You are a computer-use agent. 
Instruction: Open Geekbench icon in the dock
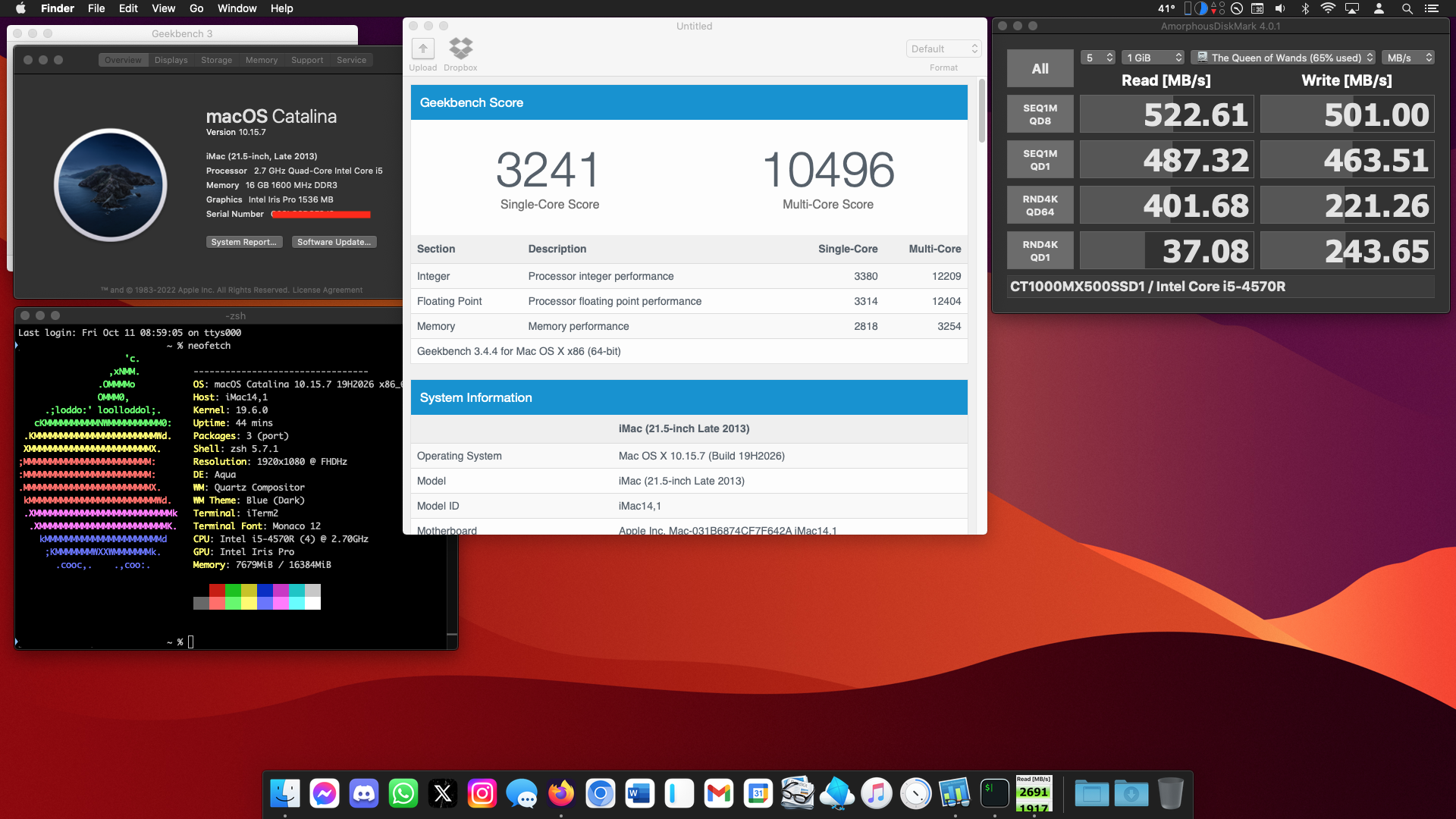(955, 794)
